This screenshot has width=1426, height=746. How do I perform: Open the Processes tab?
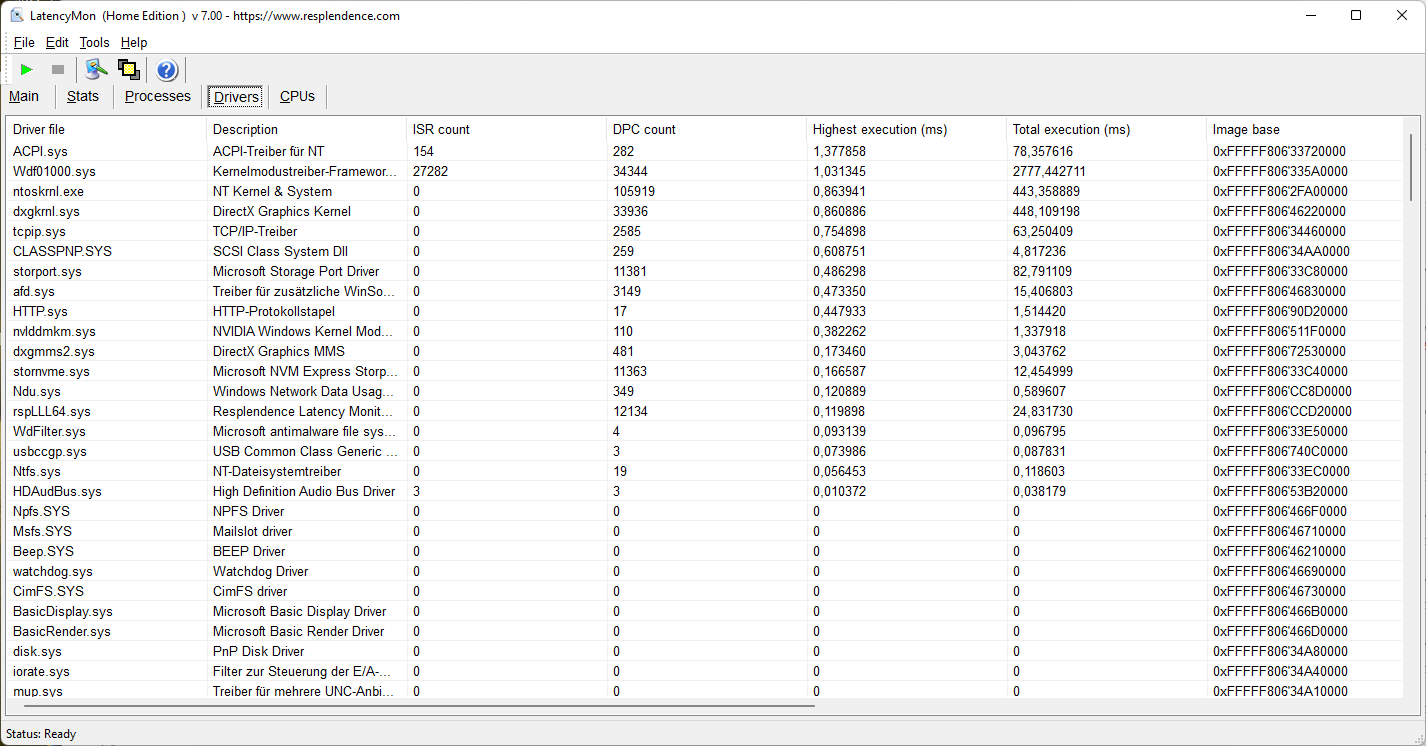[157, 96]
